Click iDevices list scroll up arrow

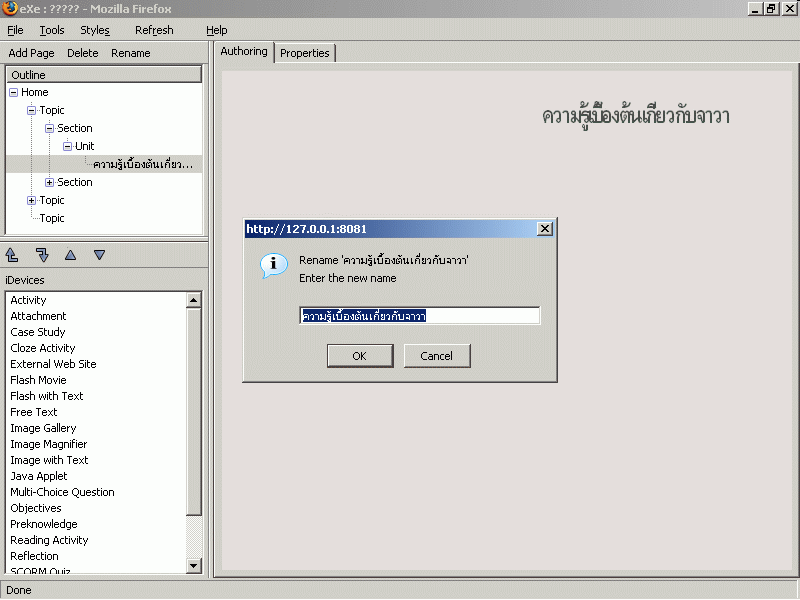(193, 300)
